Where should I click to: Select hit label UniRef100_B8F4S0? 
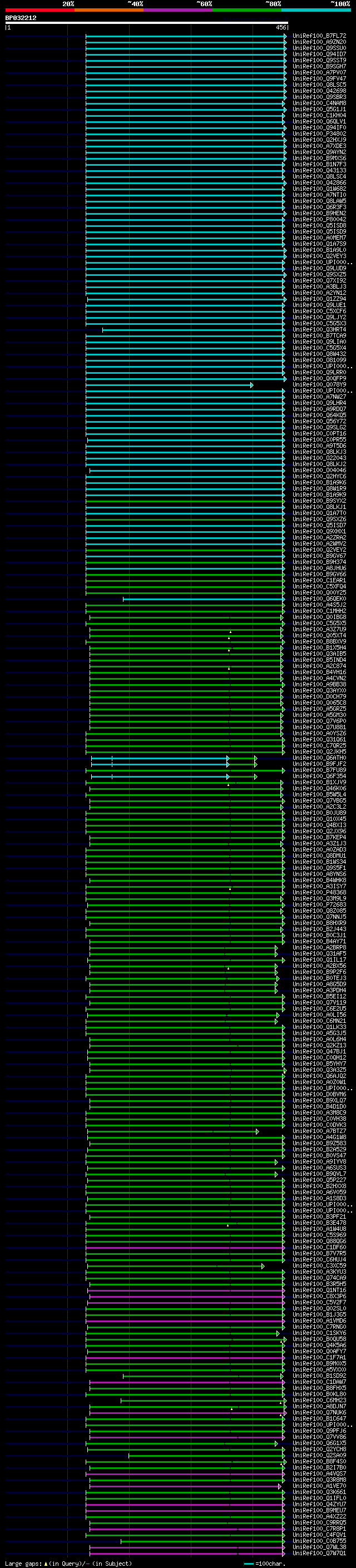[x=319, y=1461]
